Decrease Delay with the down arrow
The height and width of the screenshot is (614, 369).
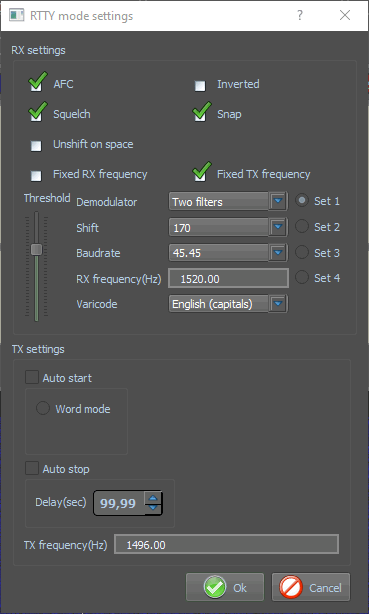click(153, 508)
